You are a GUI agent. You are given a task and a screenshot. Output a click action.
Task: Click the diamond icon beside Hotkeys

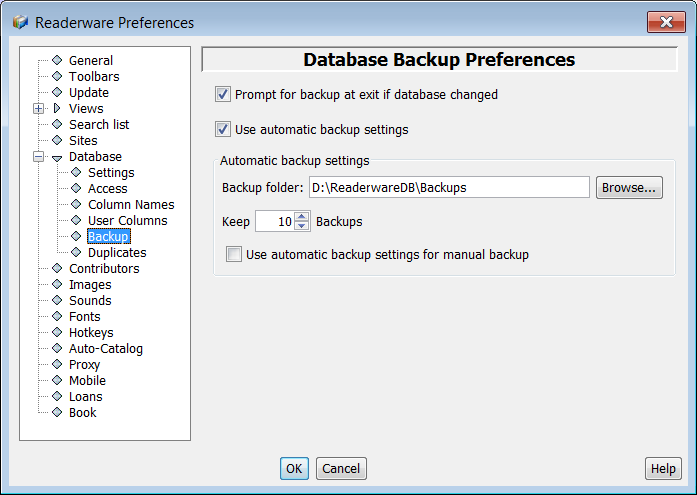point(57,332)
